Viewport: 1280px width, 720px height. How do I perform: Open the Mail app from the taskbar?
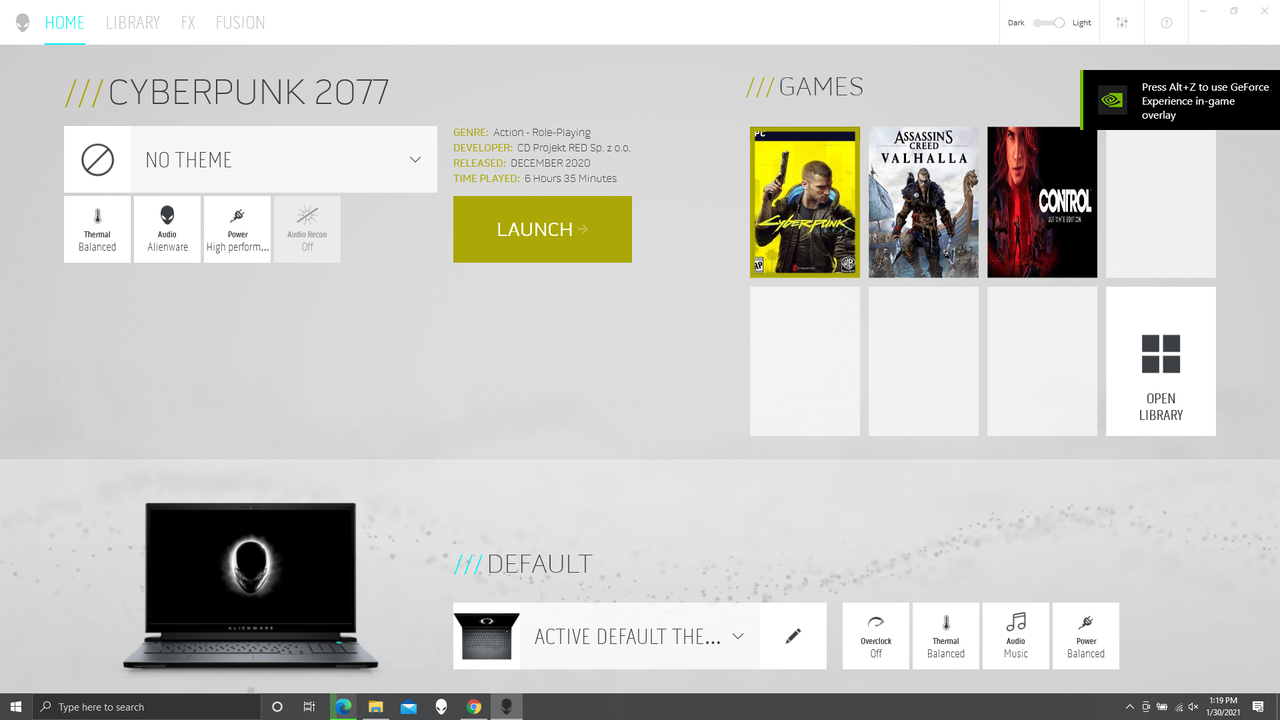pyautogui.click(x=408, y=707)
